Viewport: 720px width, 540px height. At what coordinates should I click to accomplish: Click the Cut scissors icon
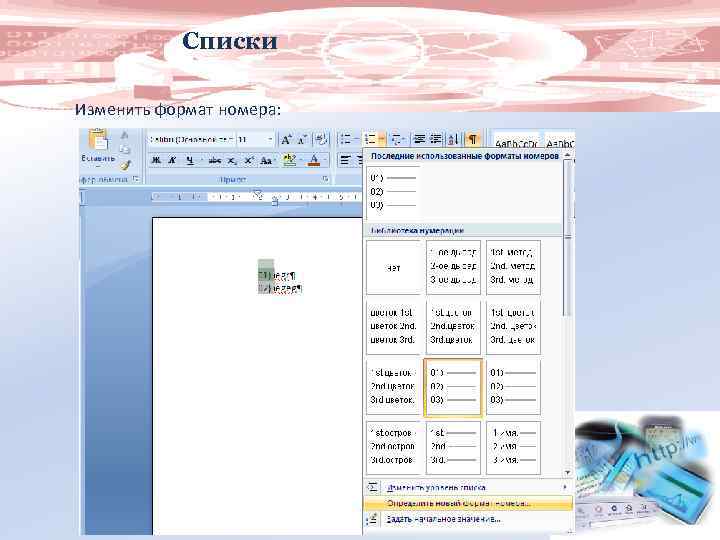[x=124, y=135]
